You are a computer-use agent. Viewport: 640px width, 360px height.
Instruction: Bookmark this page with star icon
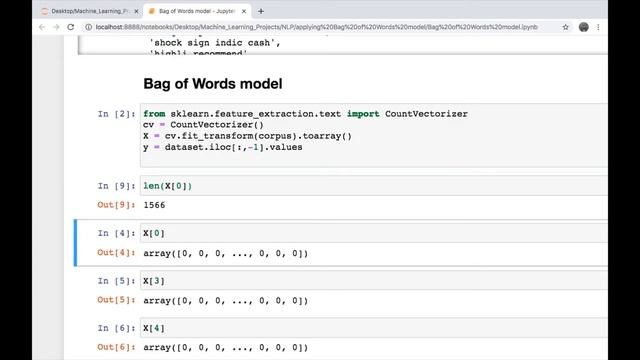coord(565,27)
